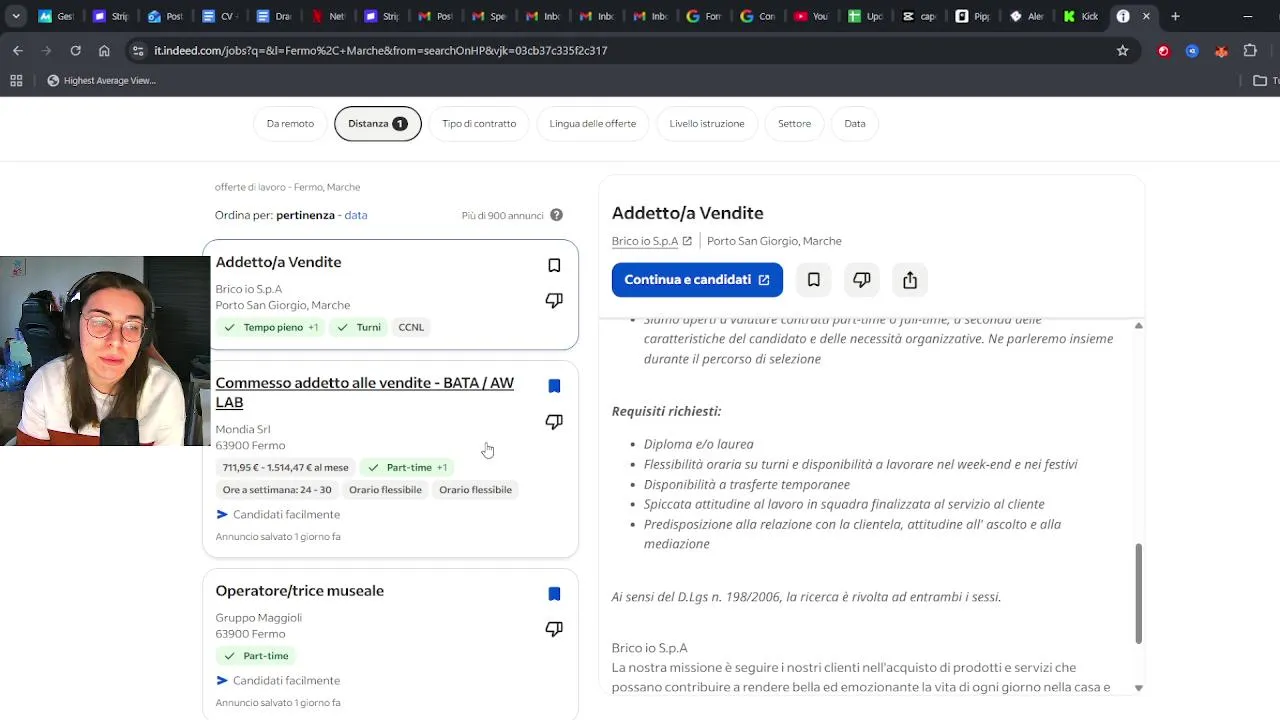Viewport: 1280px width, 720px height.
Task: Click the address bar URL
Action: pos(381,50)
